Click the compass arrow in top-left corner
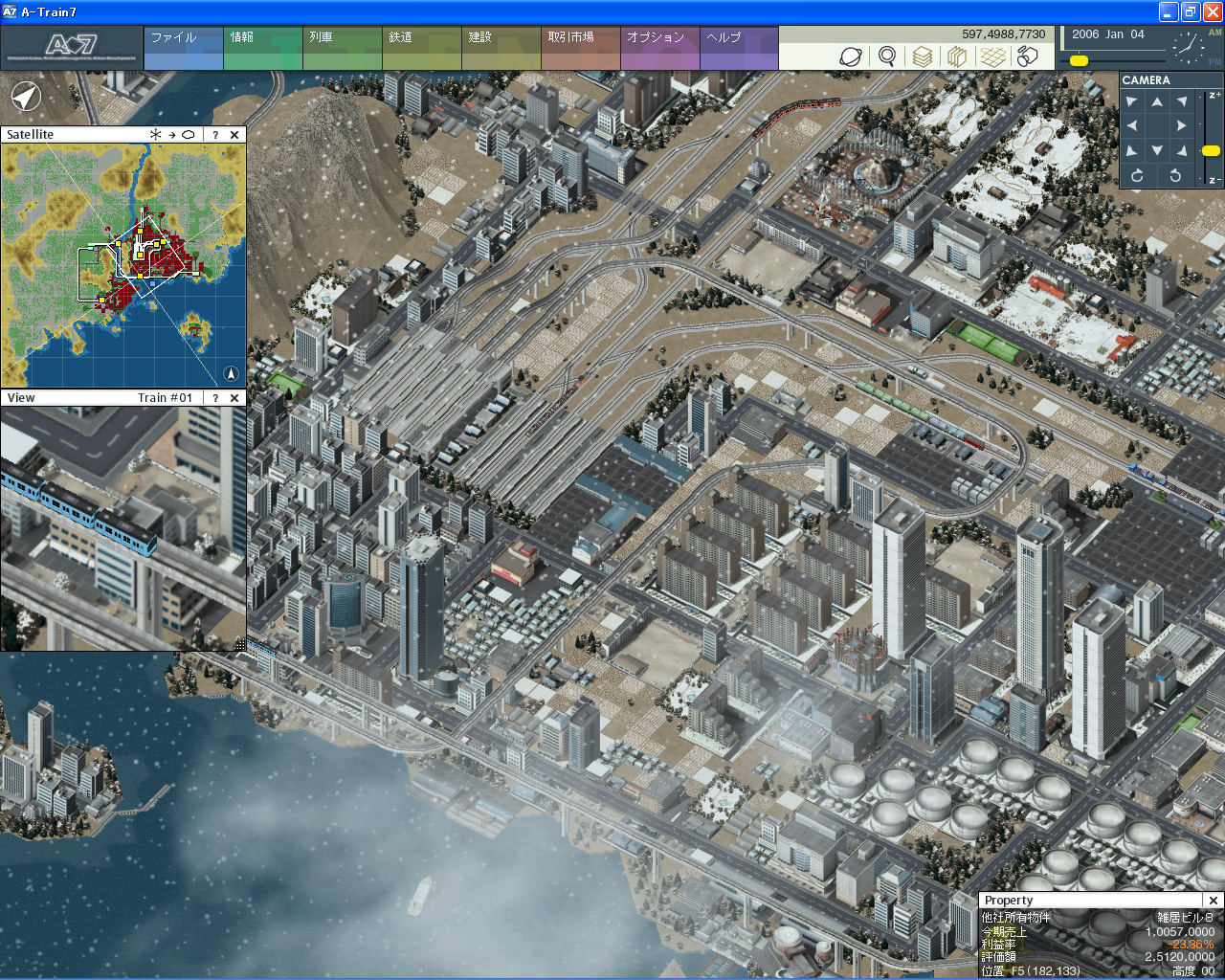The width and height of the screenshot is (1225, 980). [x=26, y=96]
